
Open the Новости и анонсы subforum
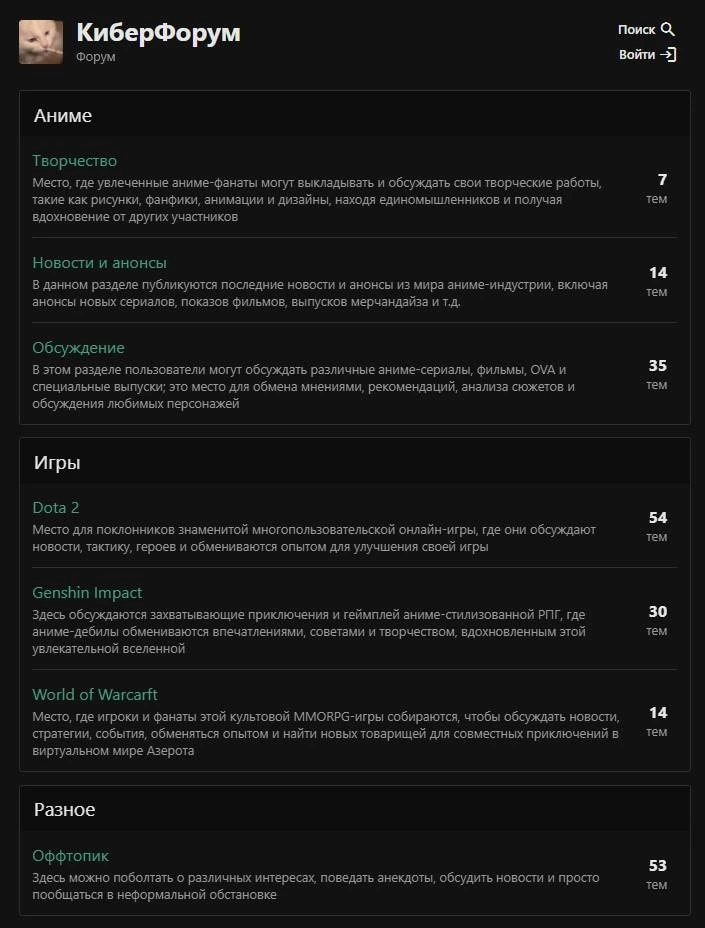tap(99, 262)
